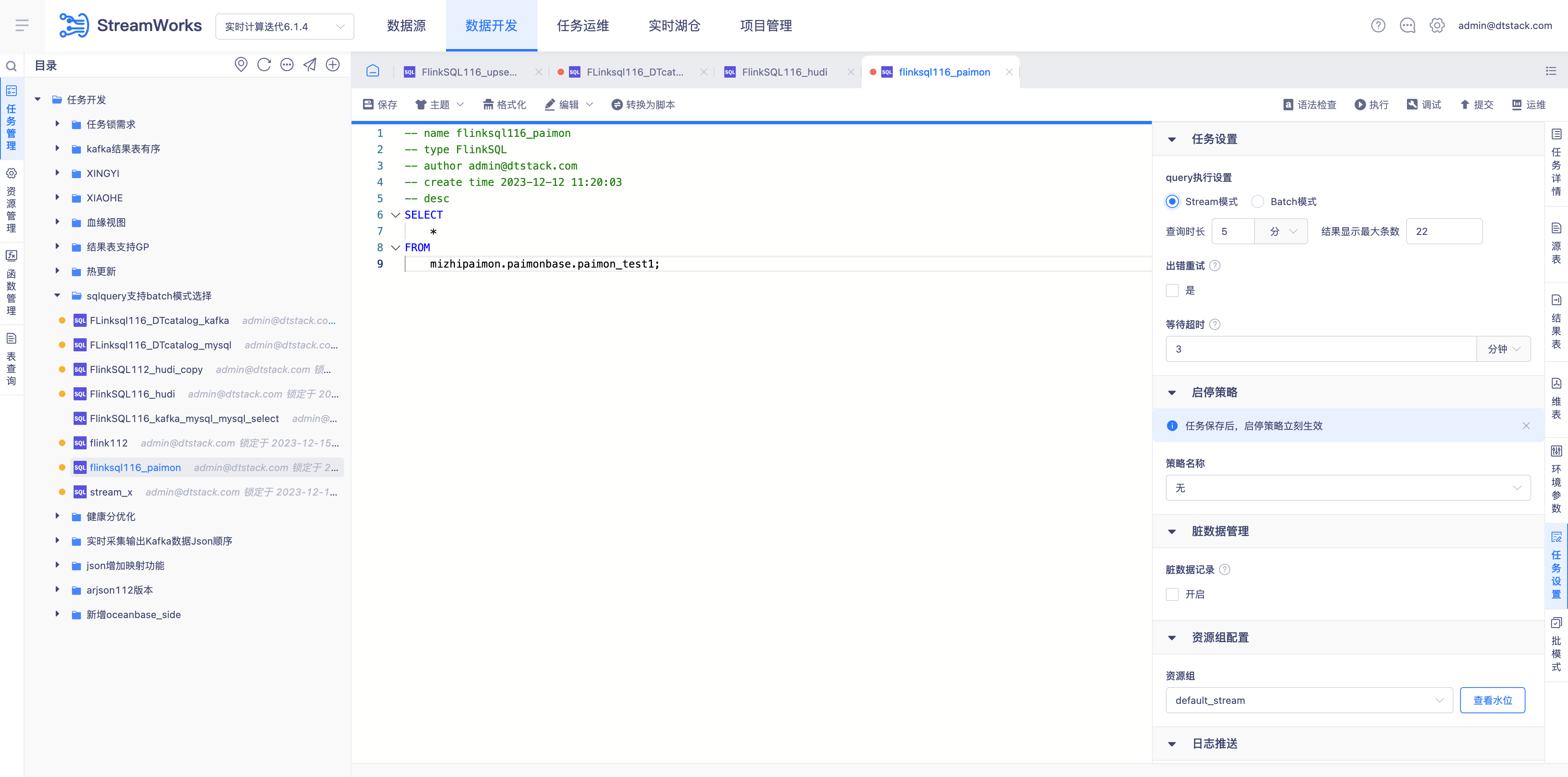Image resolution: width=1568 pixels, height=777 pixels.
Task: Locate current task with the pin icon
Action: point(241,65)
